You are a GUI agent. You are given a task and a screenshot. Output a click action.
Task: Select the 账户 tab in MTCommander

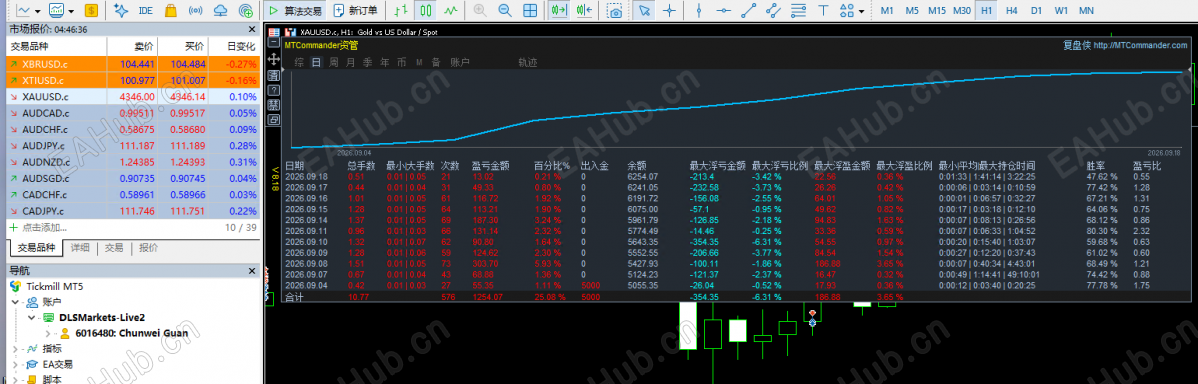click(459, 63)
